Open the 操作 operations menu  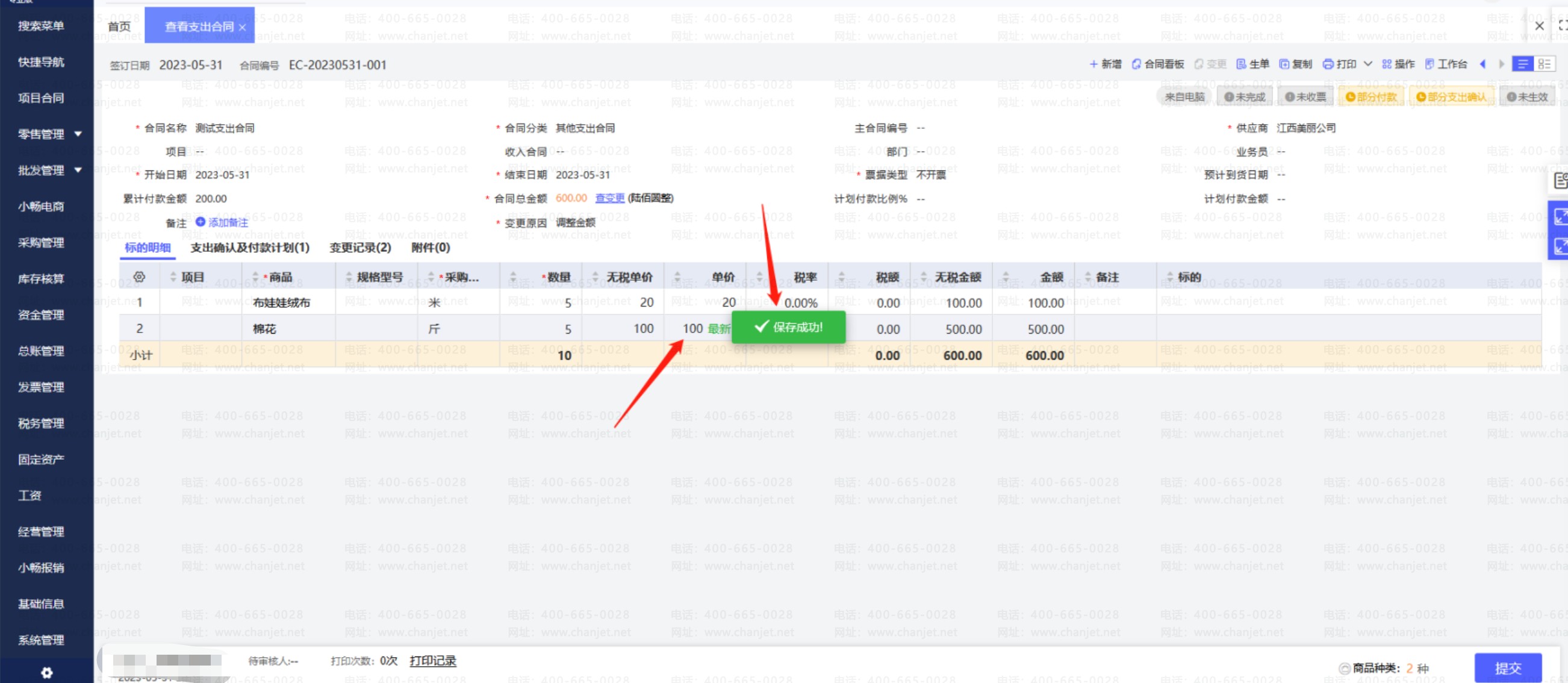[1398, 64]
